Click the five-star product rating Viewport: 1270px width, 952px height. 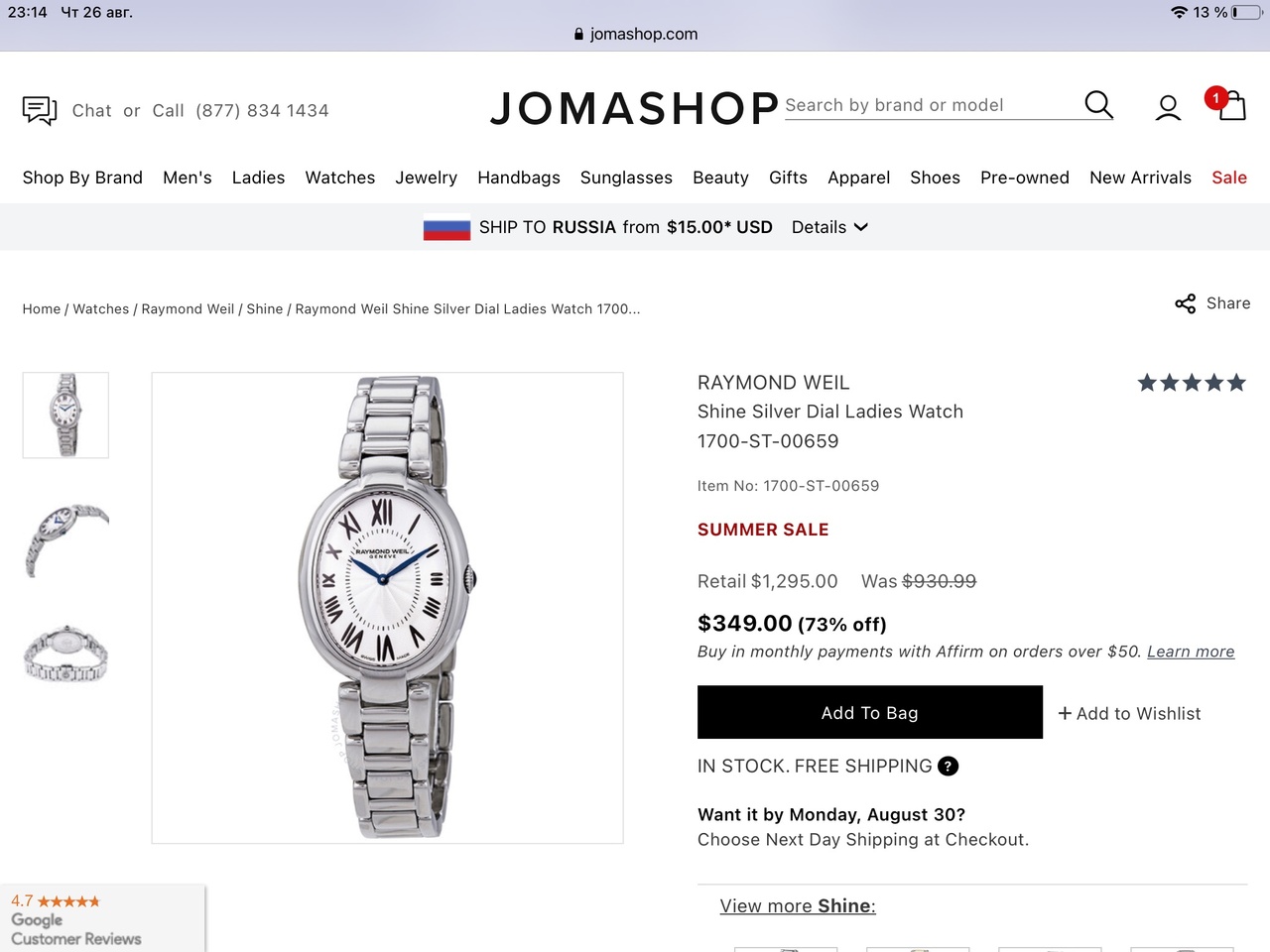click(1191, 383)
